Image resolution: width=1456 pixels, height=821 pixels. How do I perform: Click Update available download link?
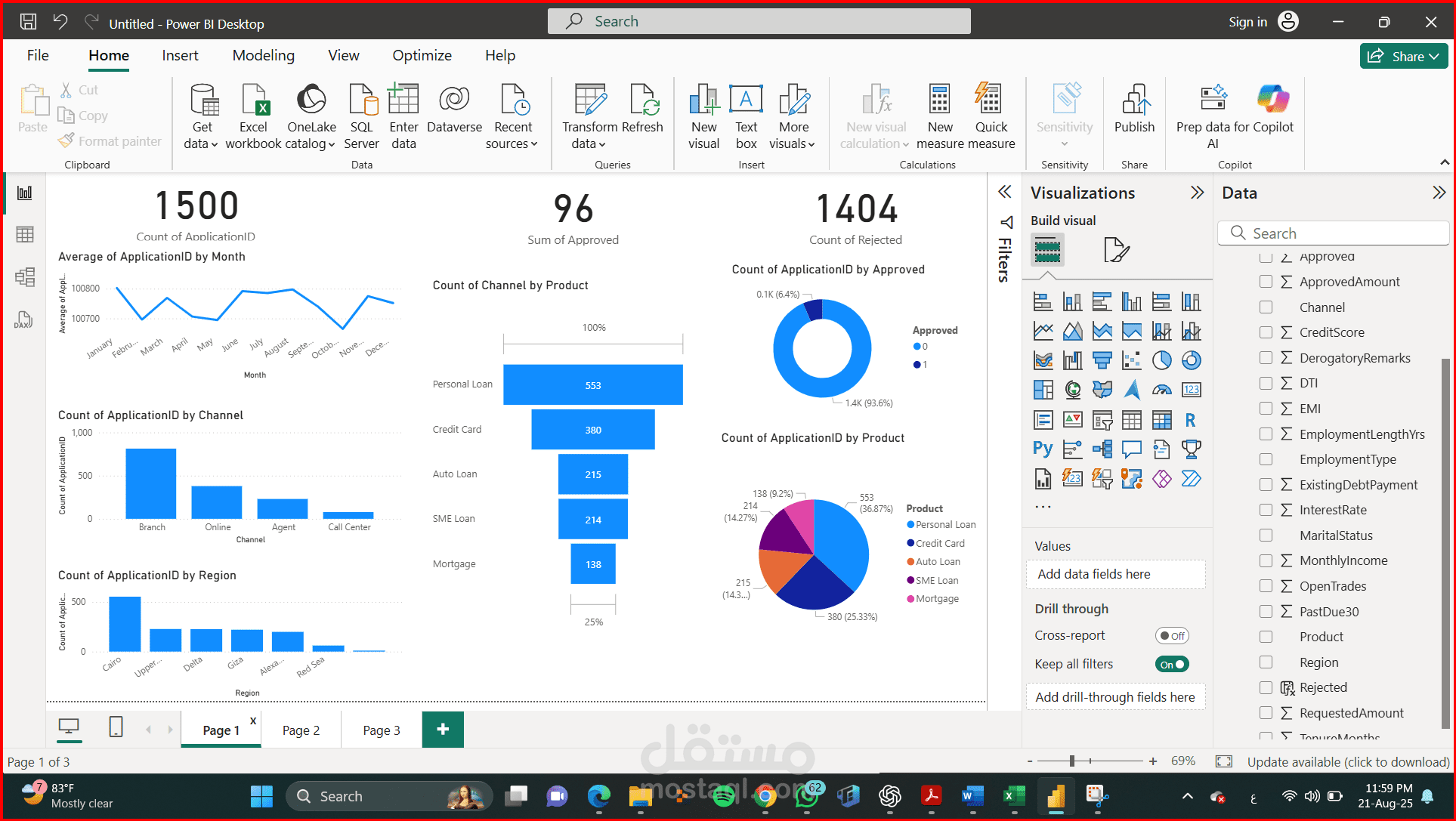click(1348, 762)
